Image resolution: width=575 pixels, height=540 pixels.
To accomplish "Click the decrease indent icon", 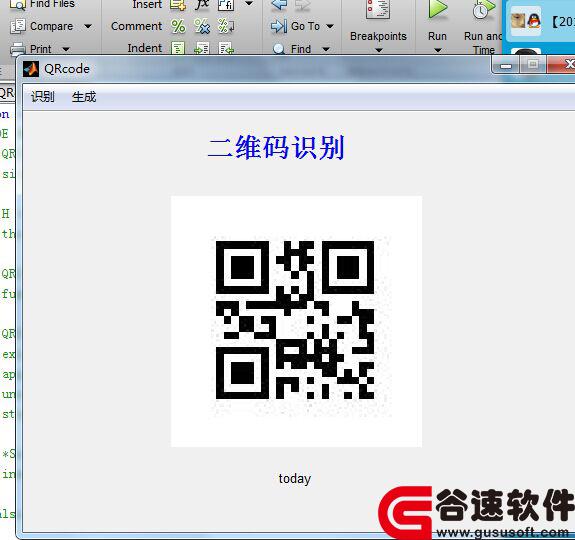I will coord(226,48).
